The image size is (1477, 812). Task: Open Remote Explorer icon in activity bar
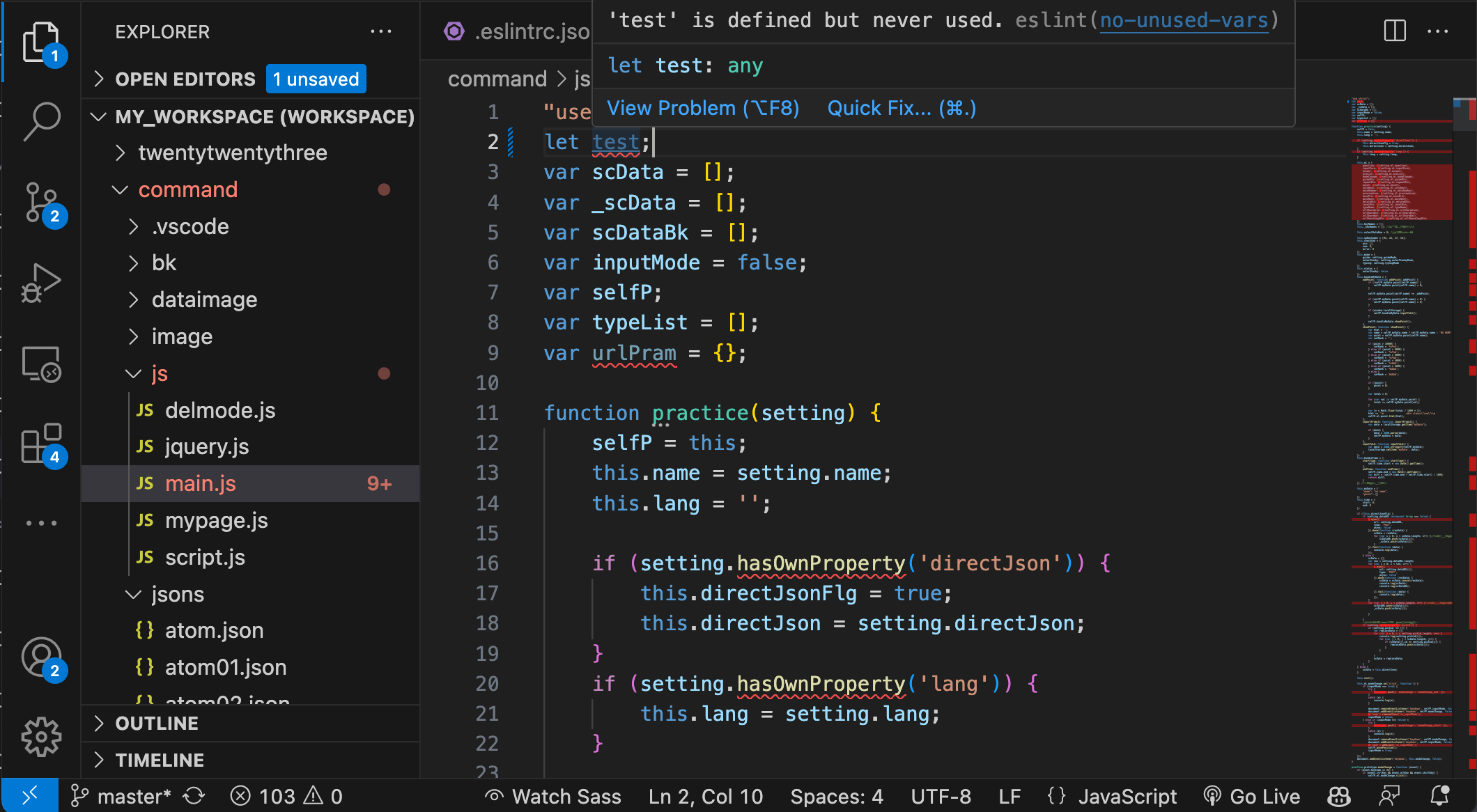click(x=42, y=364)
